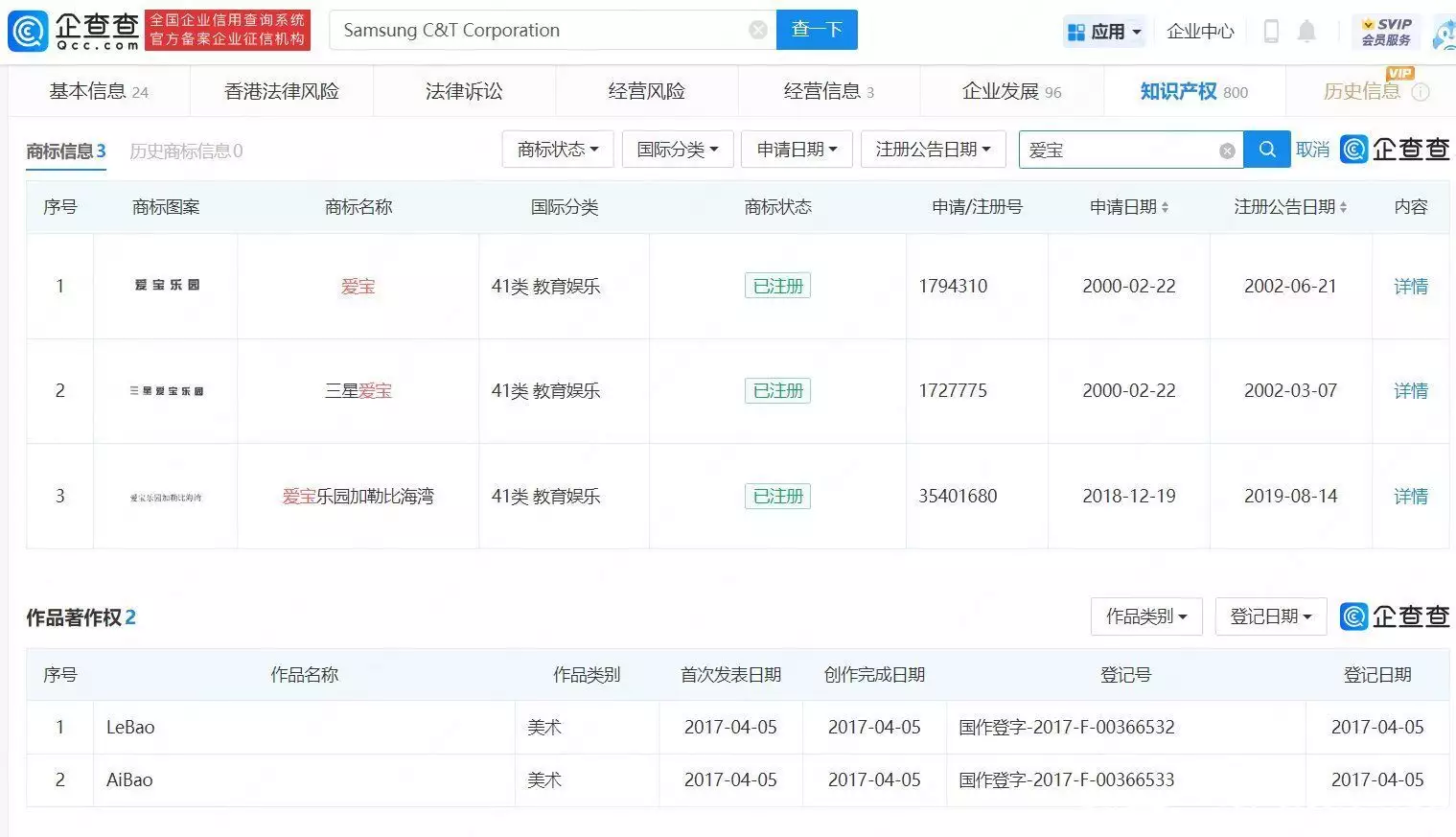
Task: Select the 已注册 status for trademark 1794310
Action: pyautogui.click(x=777, y=286)
